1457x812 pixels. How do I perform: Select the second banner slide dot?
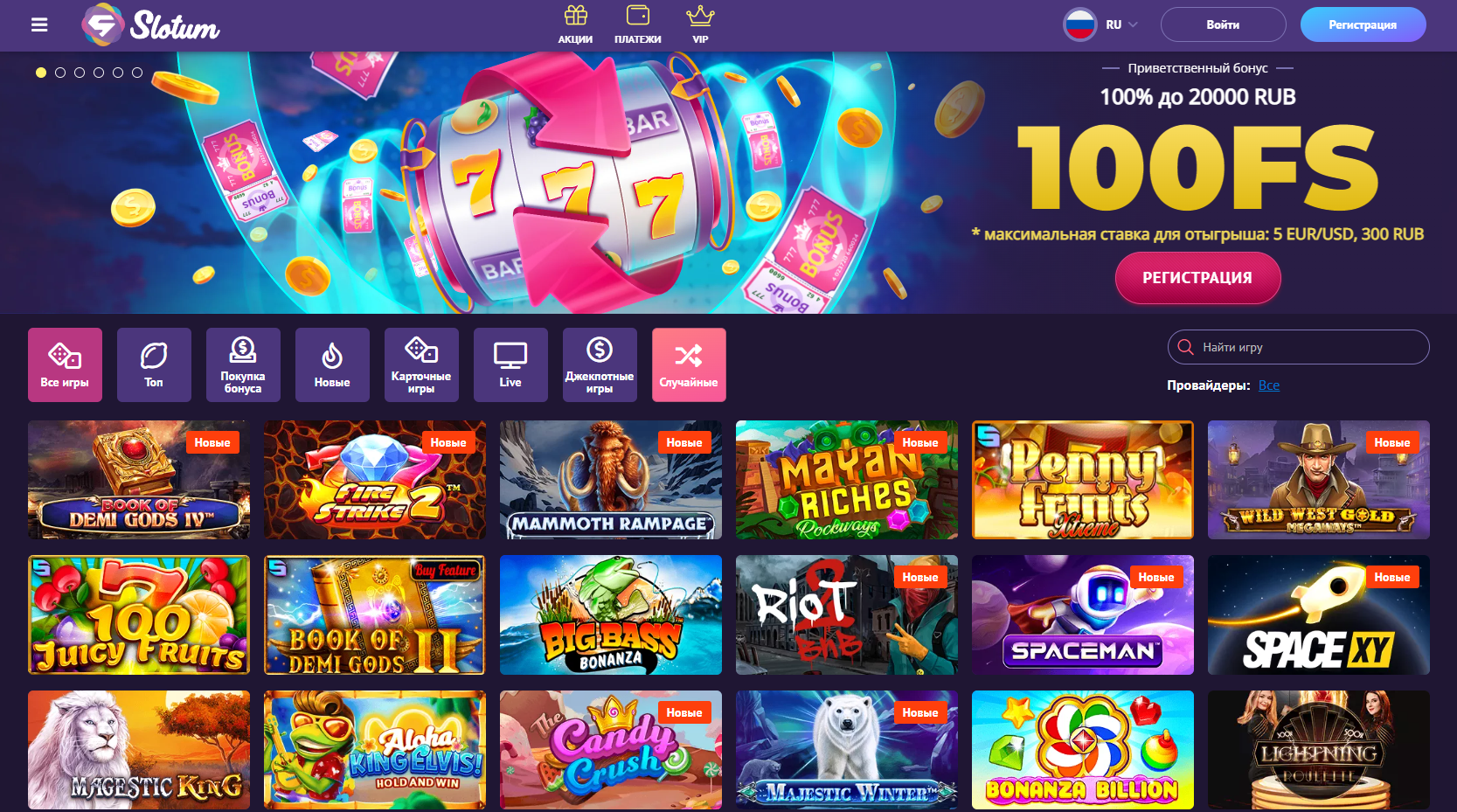tap(60, 73)
